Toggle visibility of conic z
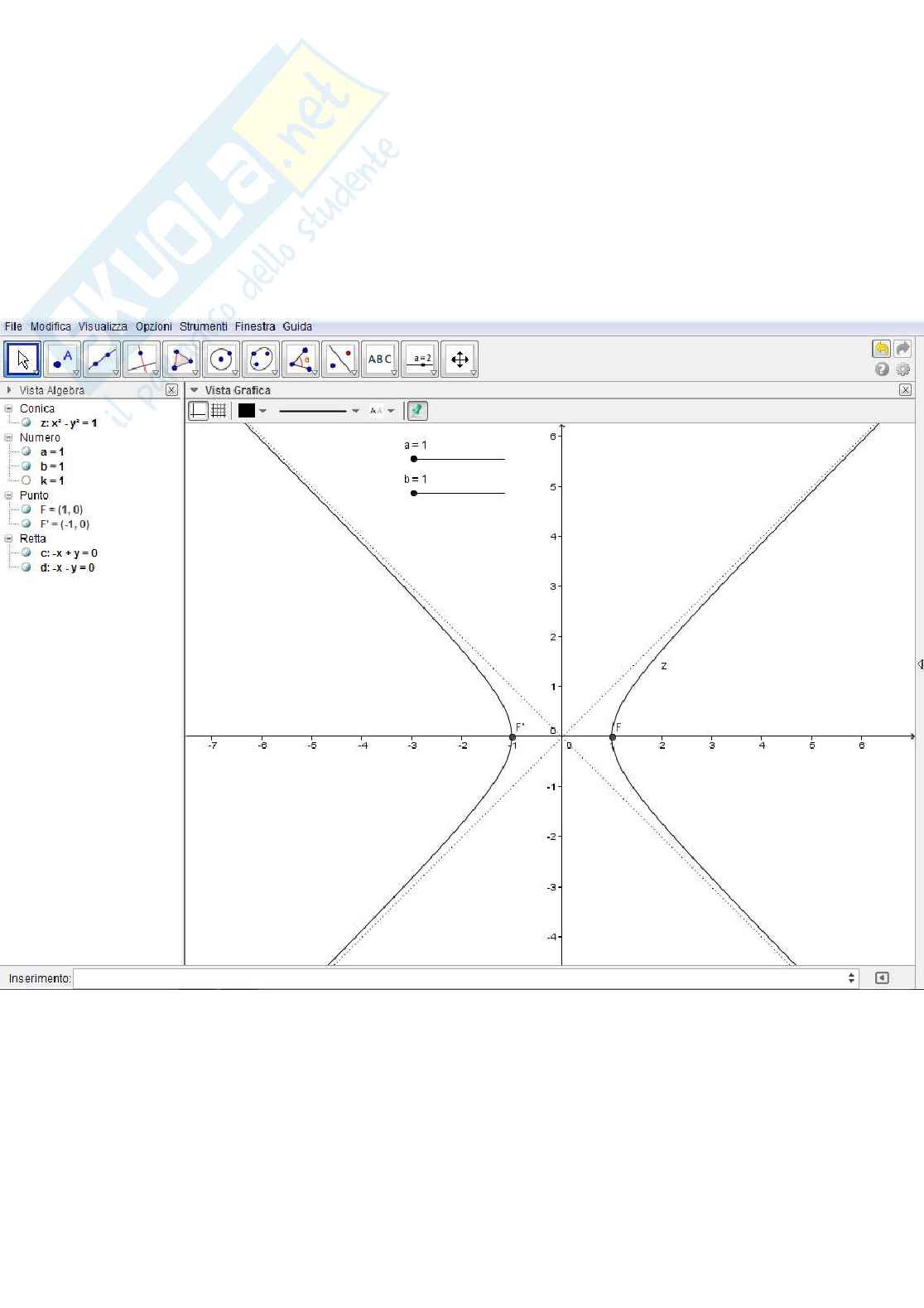This screenshot has width=924, height=1308. click(26, 423)
